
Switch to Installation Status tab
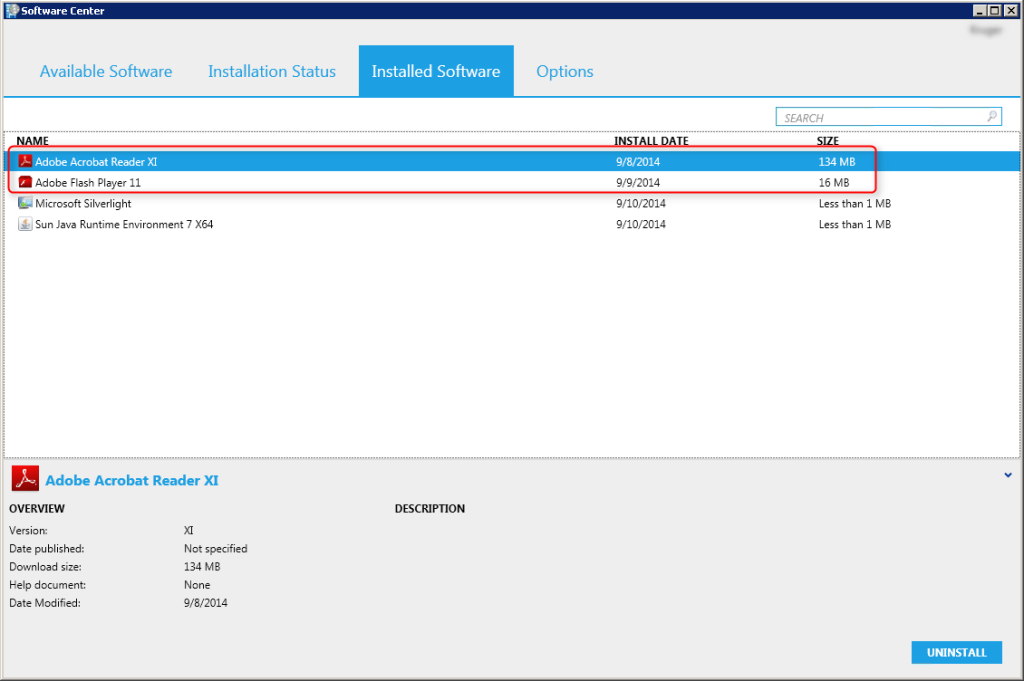272,71
